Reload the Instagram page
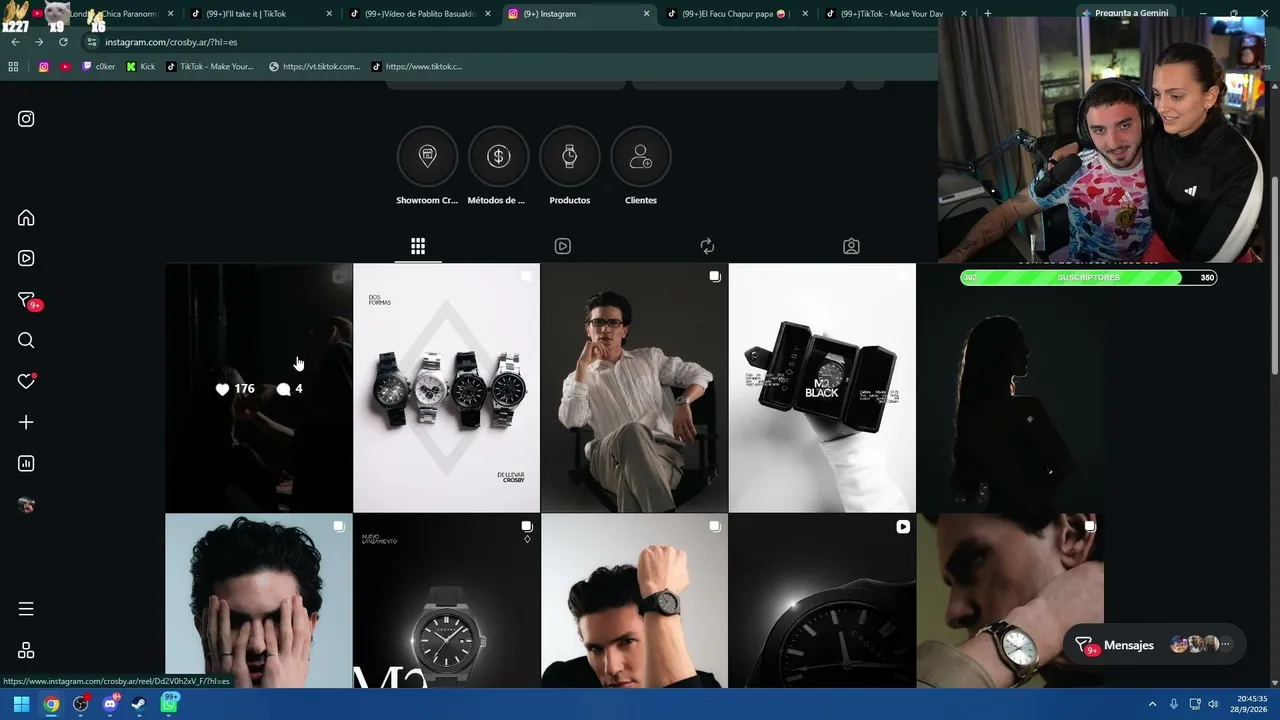1280x720 pixels. (x=63, y=42)
